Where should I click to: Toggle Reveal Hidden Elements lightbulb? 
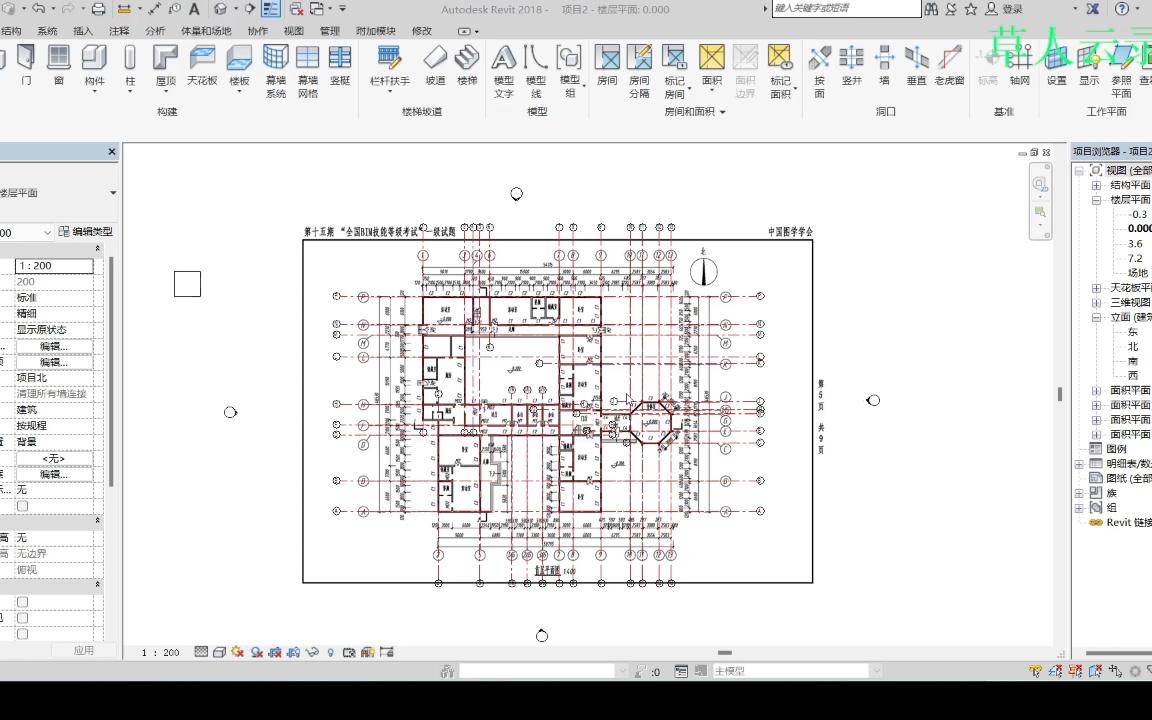pyautogui.click(x=330, y=651)
